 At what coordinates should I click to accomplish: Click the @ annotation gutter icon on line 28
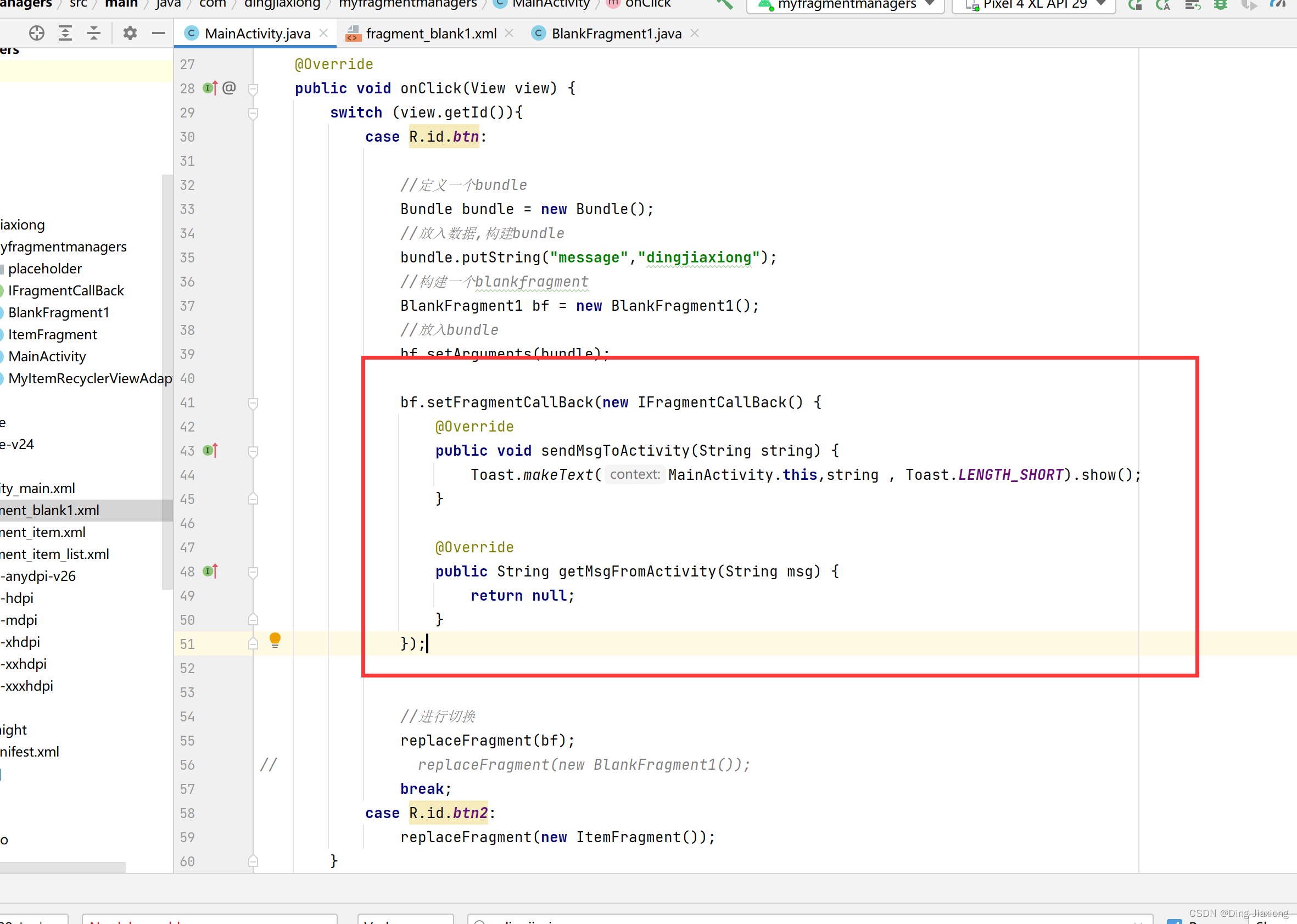tap(229, 88)
